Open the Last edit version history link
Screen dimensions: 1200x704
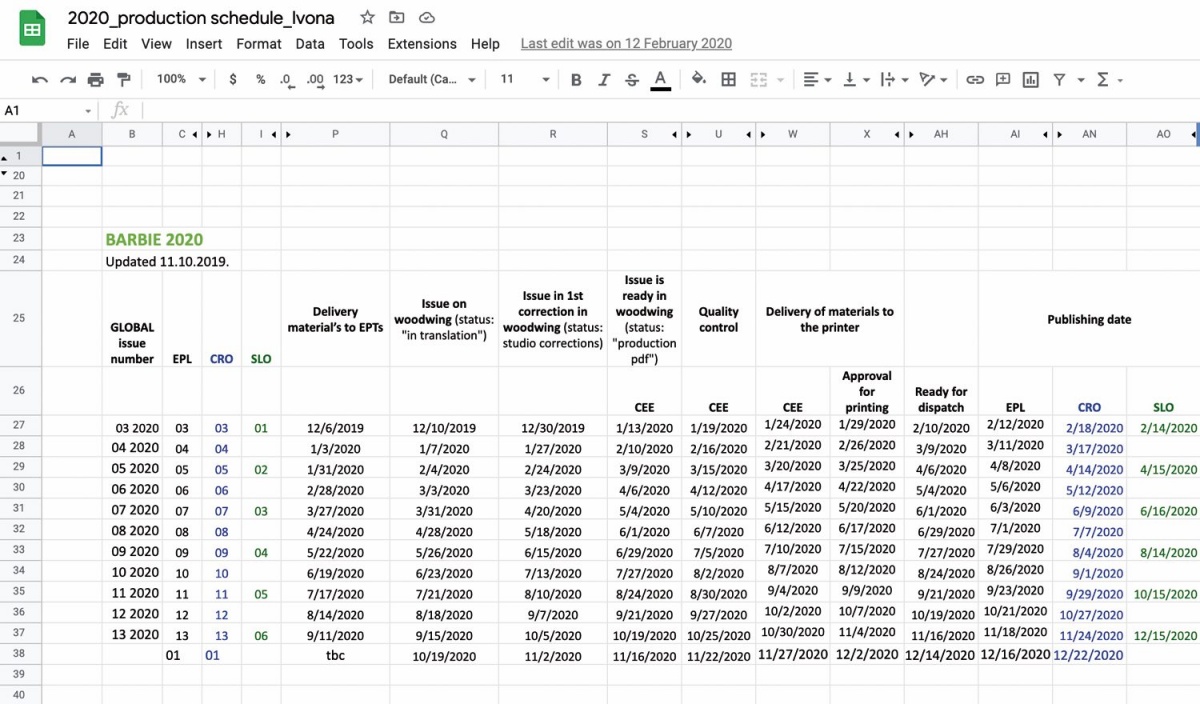626,44
